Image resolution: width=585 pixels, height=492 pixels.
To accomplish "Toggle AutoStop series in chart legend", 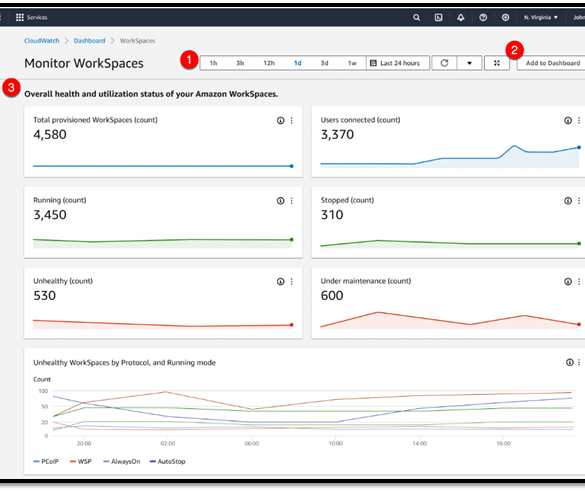I will tap(168, 461).
